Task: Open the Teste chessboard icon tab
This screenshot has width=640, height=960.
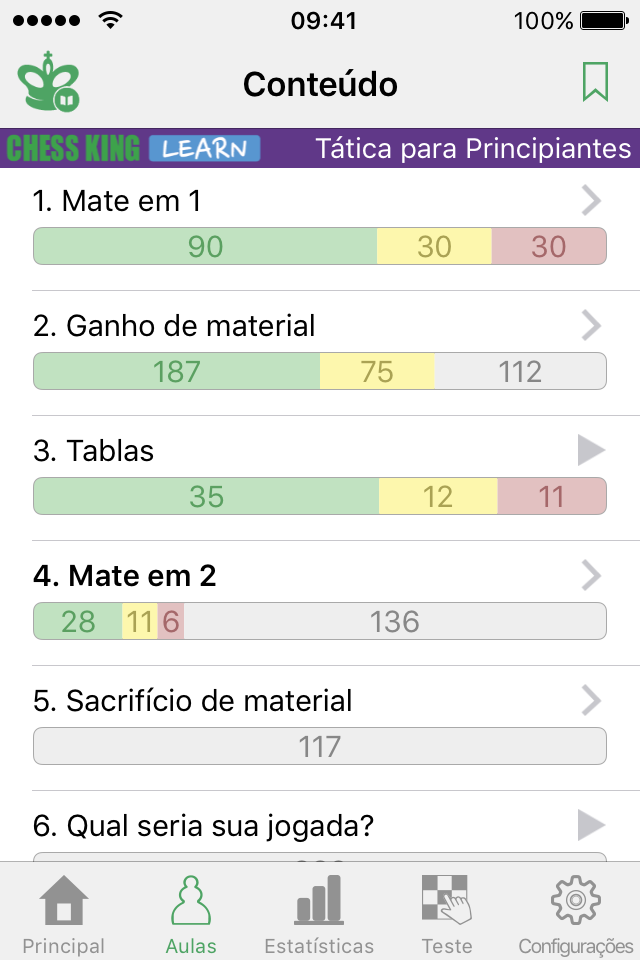Action: coord(446,914)
